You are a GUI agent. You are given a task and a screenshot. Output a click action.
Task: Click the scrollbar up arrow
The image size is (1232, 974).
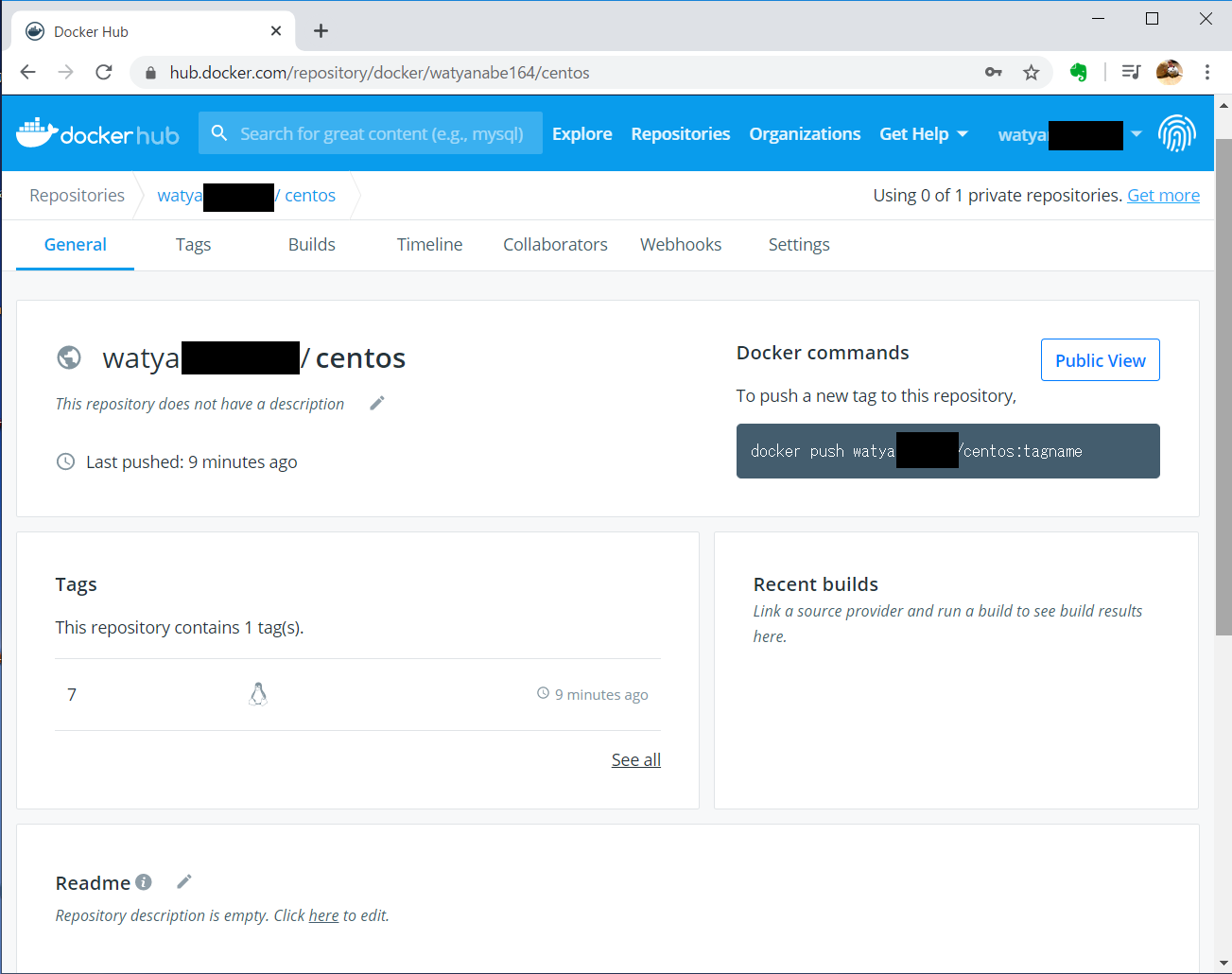click(1223, 105)
